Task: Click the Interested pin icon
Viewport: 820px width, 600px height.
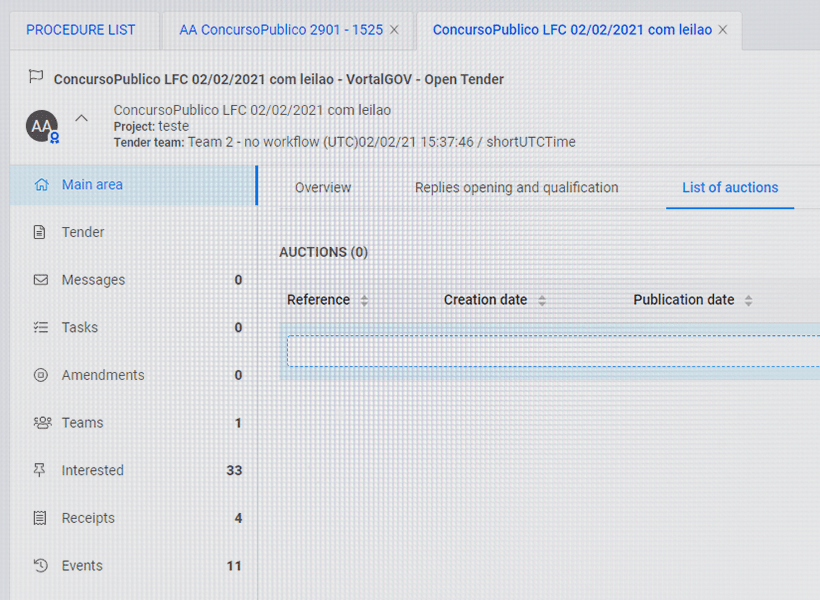Action: (40, 470)
